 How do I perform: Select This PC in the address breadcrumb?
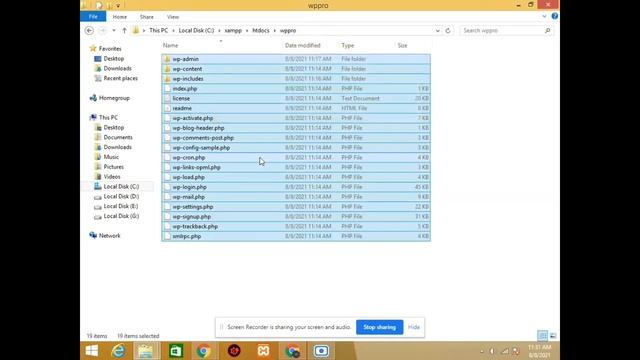[158, 31]
